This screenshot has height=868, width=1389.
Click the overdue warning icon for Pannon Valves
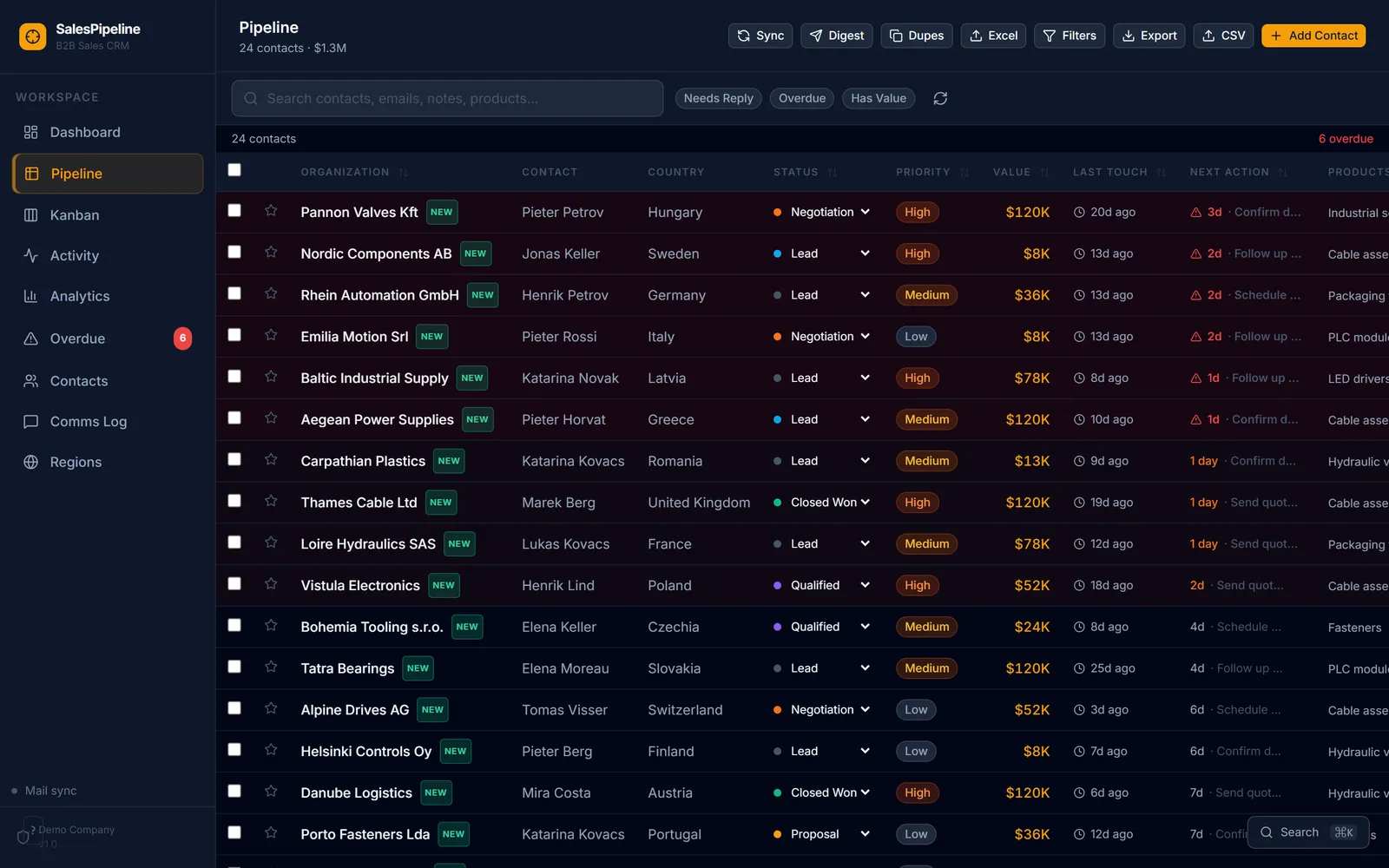[1196, 213]
